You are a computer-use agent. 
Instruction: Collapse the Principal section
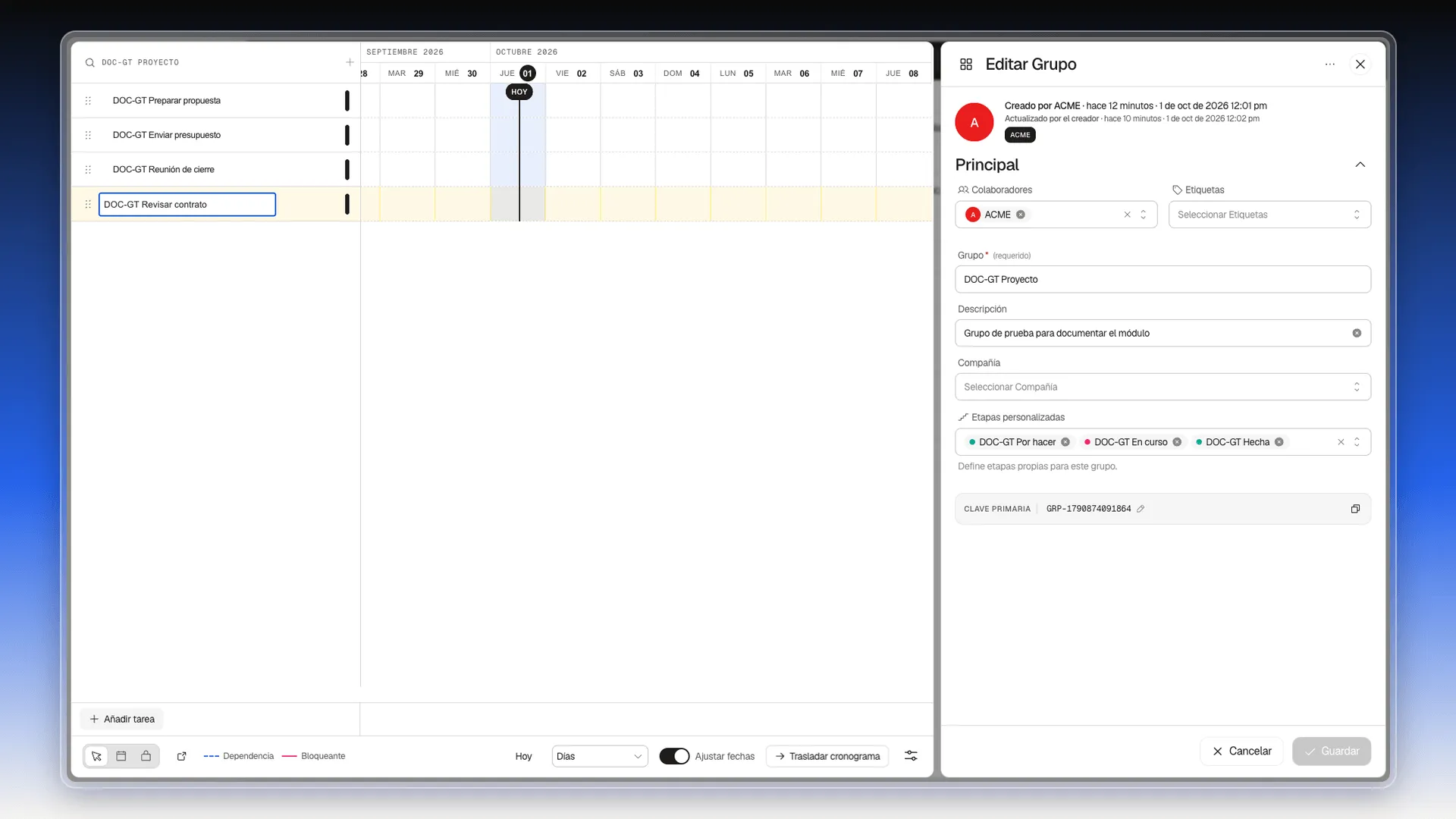(1360, 165)
